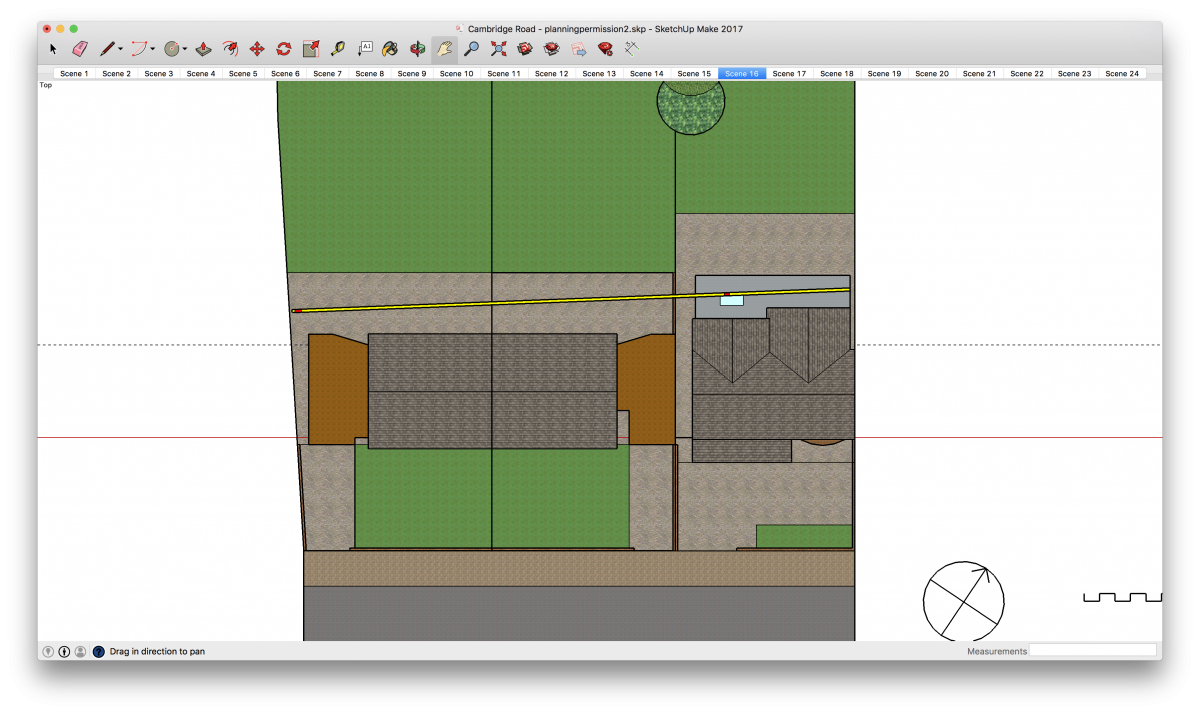This screenshot has width=1200, height=714.
Task: Activate the Move tool
Action: pos(256,48)
